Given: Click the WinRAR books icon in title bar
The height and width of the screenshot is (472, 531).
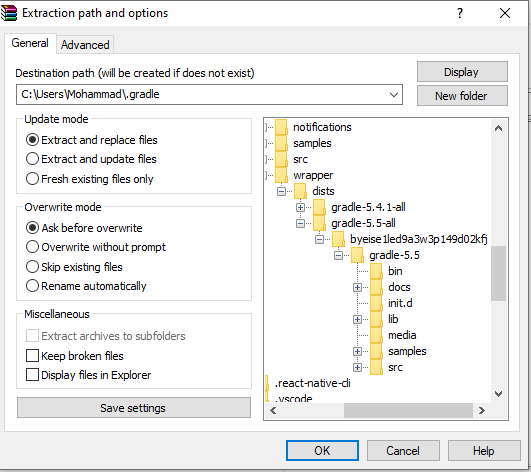Looking at the screenshot, I should [8, 13].
